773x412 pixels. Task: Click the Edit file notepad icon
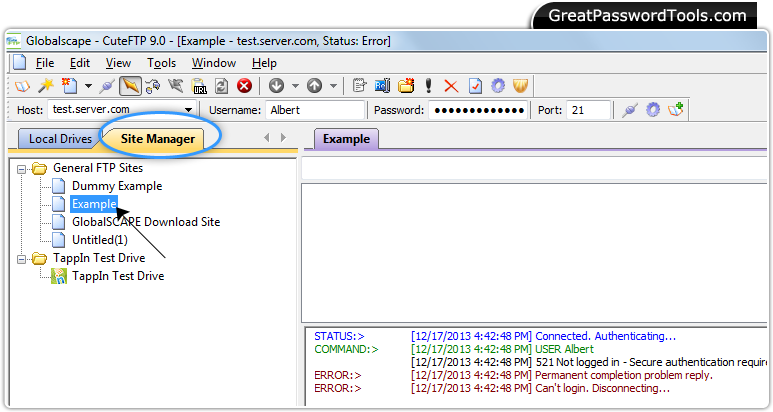tap(359, 86)
